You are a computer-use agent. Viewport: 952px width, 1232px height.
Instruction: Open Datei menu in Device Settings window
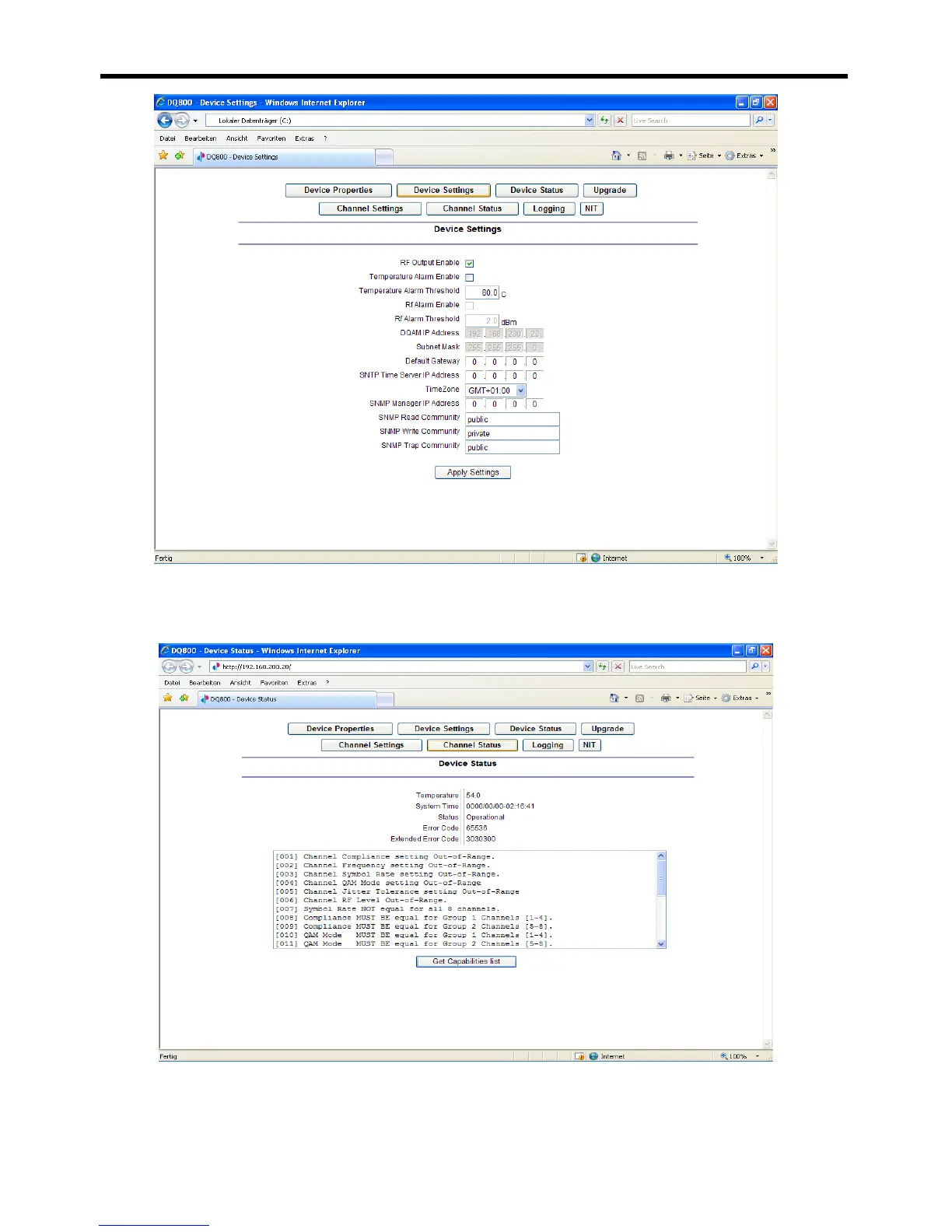(168, 138)
